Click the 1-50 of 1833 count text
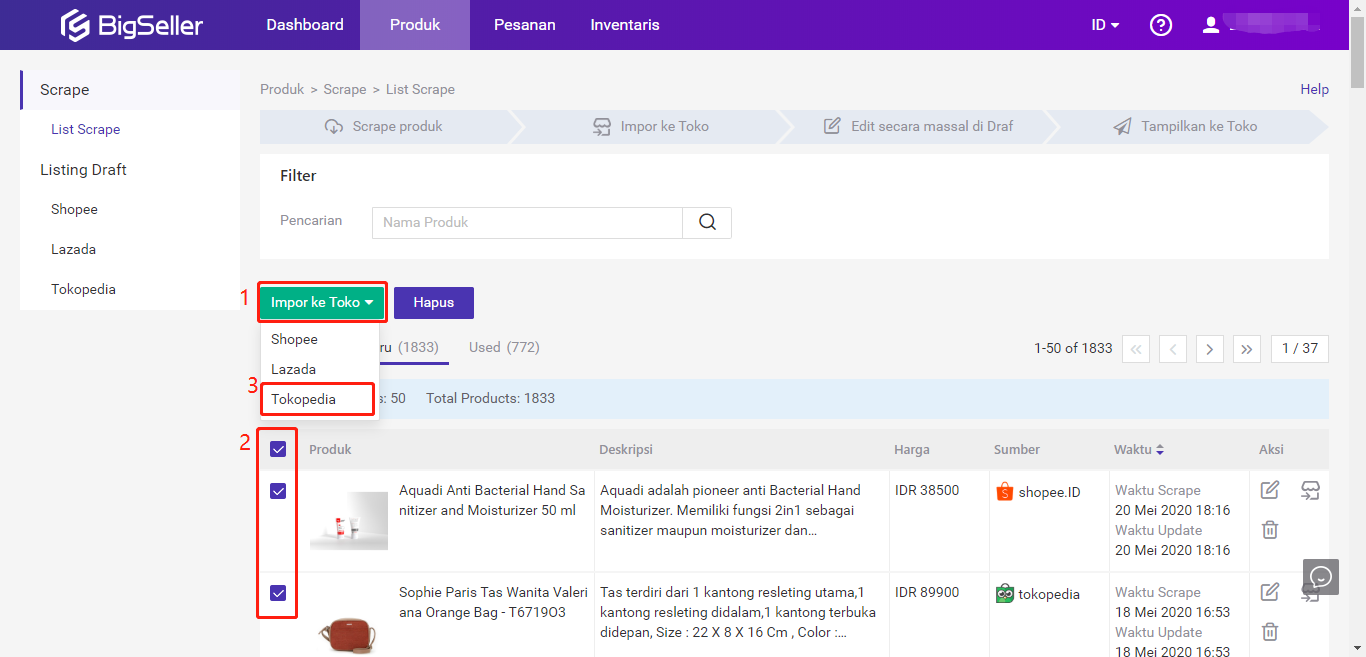The height and width of the screenshot is (657, 1366). (1073, 348)
